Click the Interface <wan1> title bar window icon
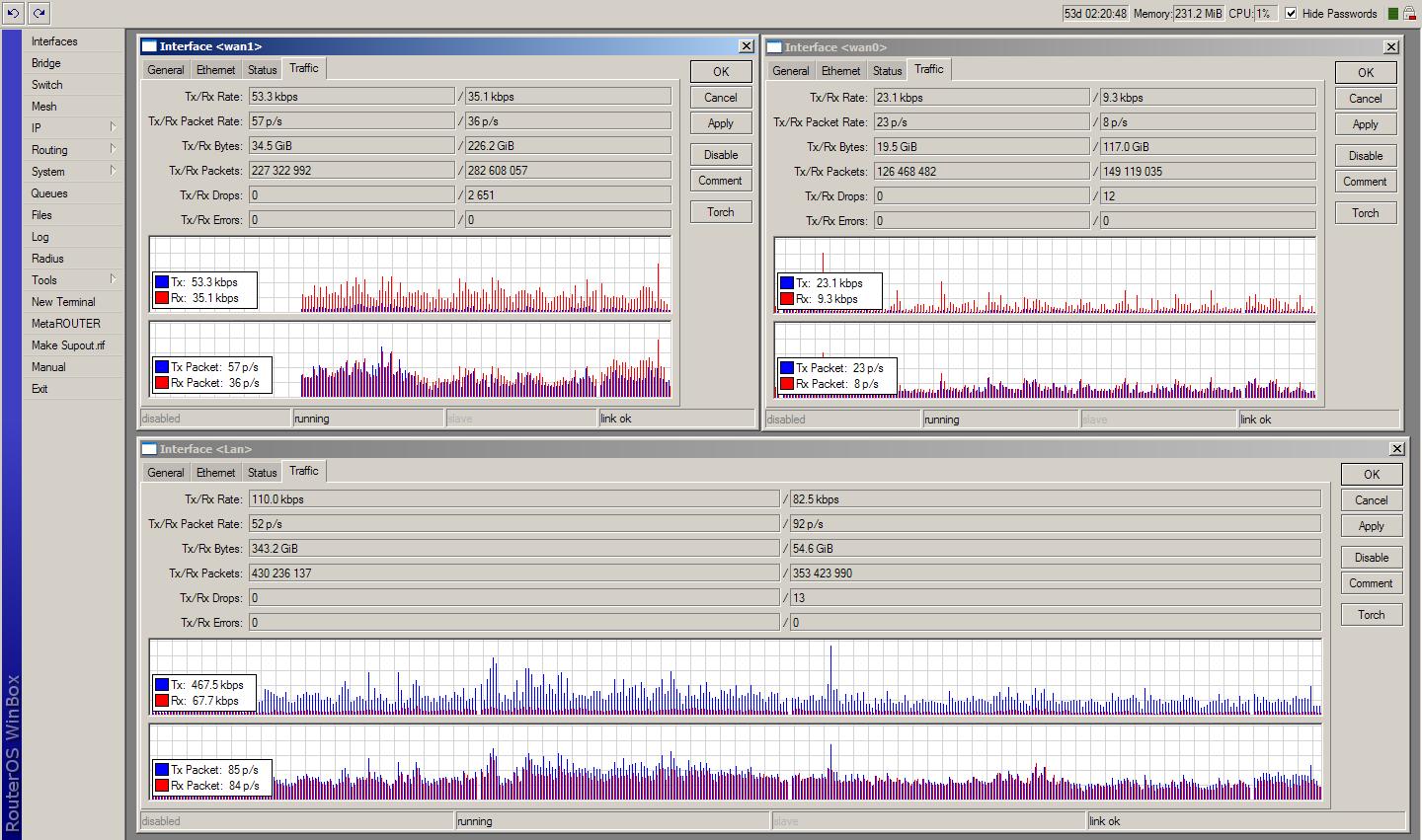Viewport: 1422px width, 840px height. 148,45
